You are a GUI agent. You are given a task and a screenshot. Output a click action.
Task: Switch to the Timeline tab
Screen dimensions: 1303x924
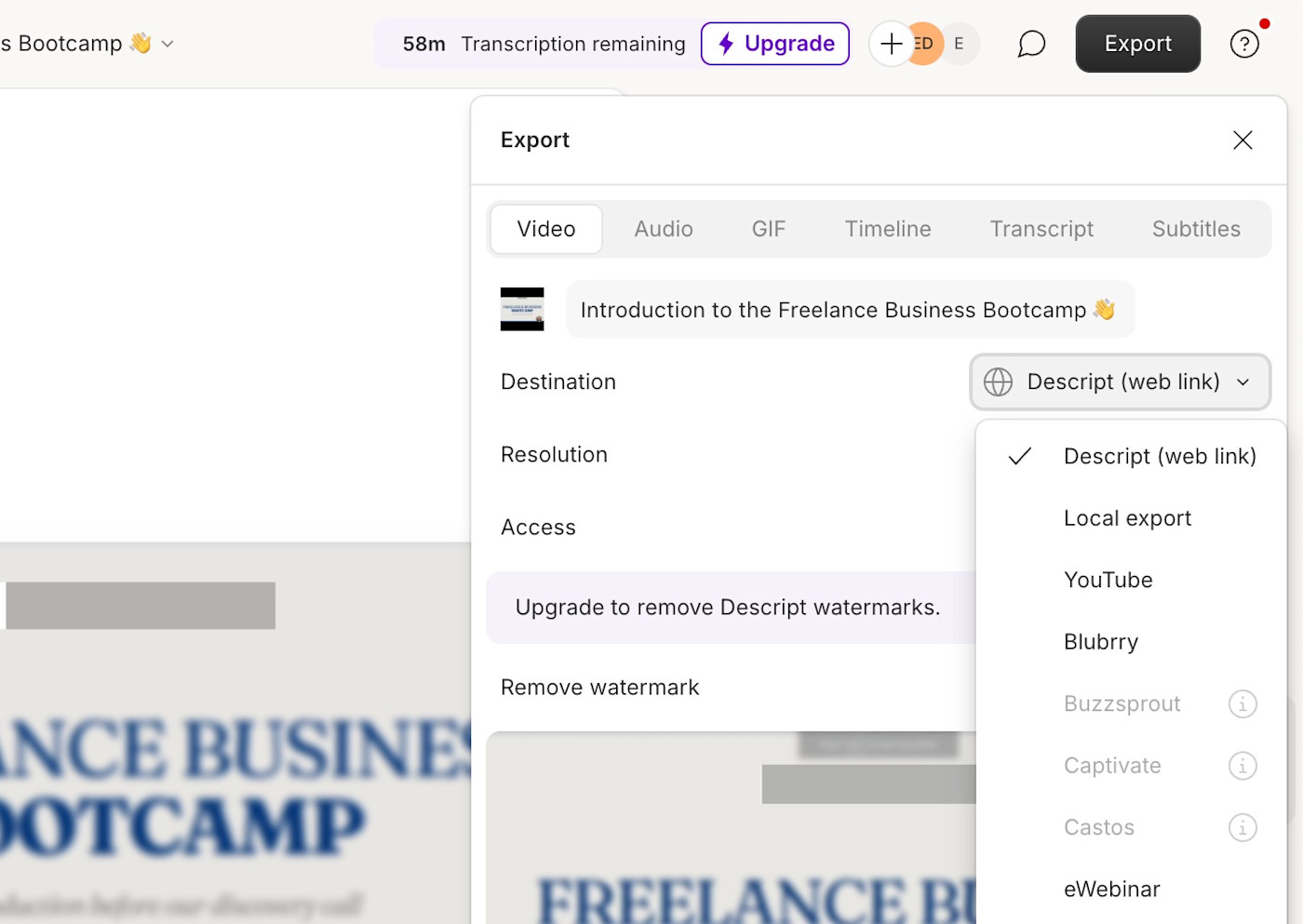(888, 229)
